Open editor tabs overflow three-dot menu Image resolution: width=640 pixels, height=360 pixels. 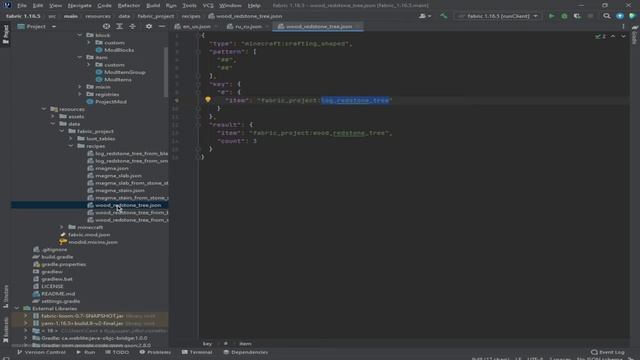click(x=623, y=27)
